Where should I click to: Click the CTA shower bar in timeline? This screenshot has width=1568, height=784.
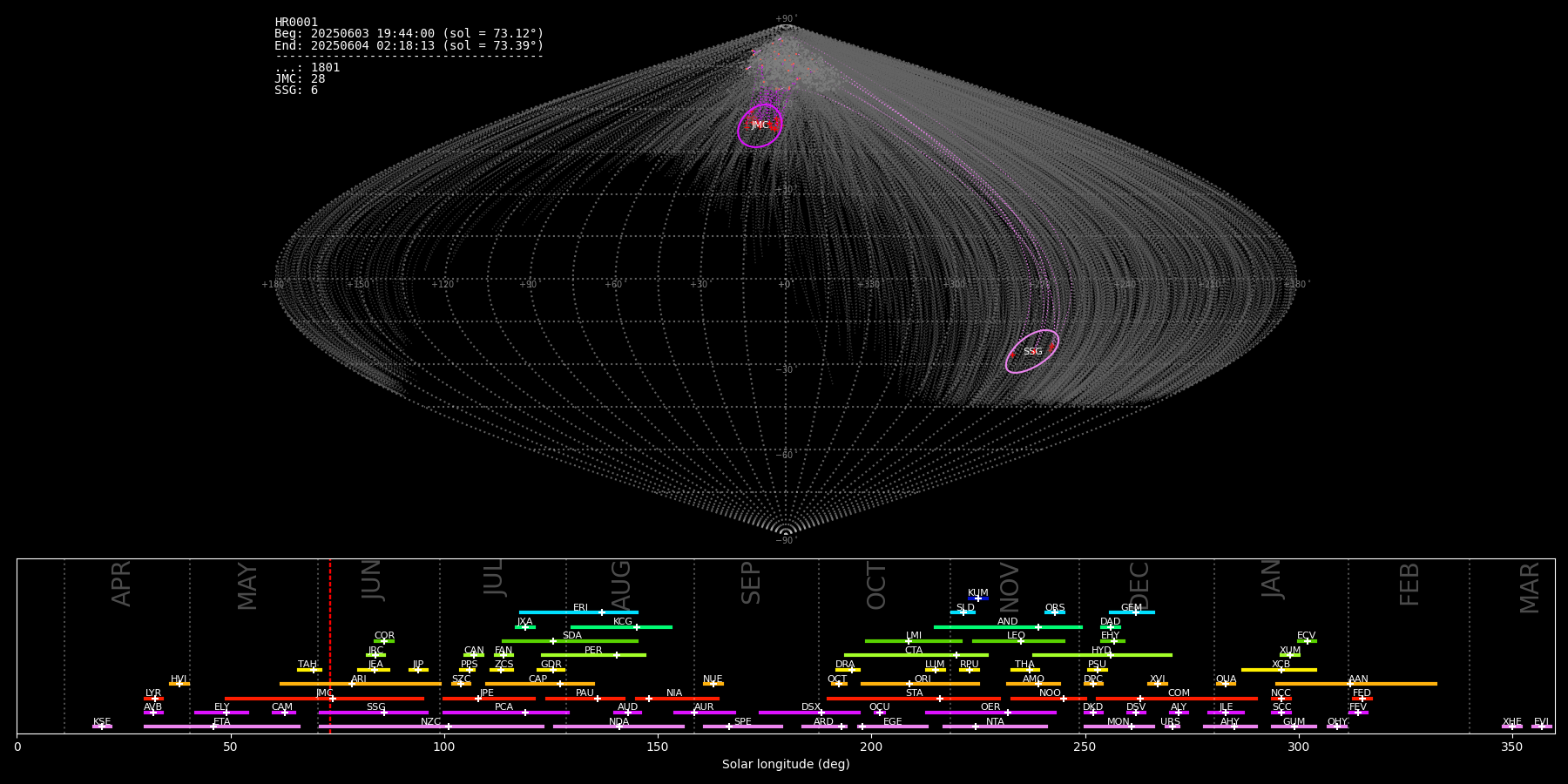(x=916, y=655)
